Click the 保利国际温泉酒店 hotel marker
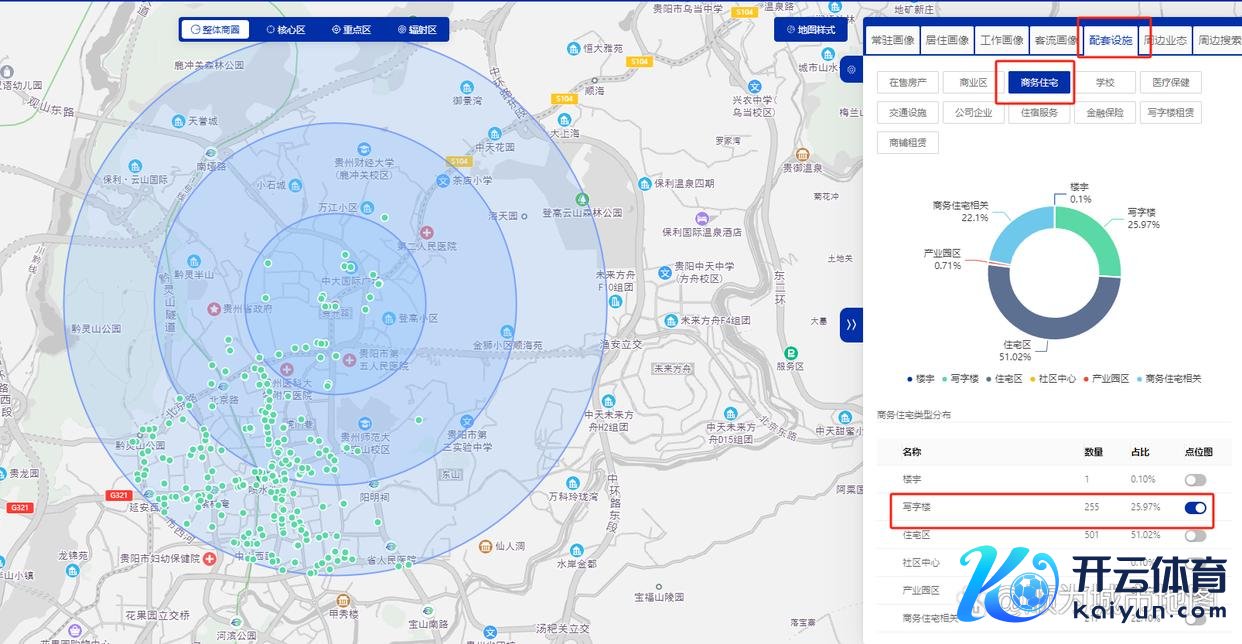Viewport: 1242px width, 644px height. tap(703, 217)
